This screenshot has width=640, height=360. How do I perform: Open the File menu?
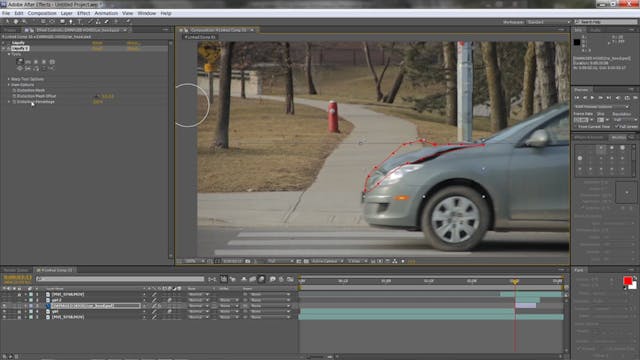tap(6, 13)
